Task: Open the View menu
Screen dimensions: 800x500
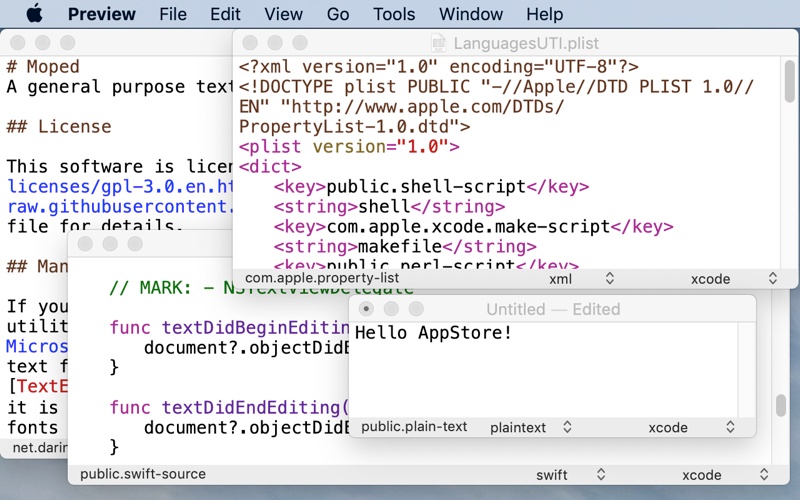Action: (283, 14)
